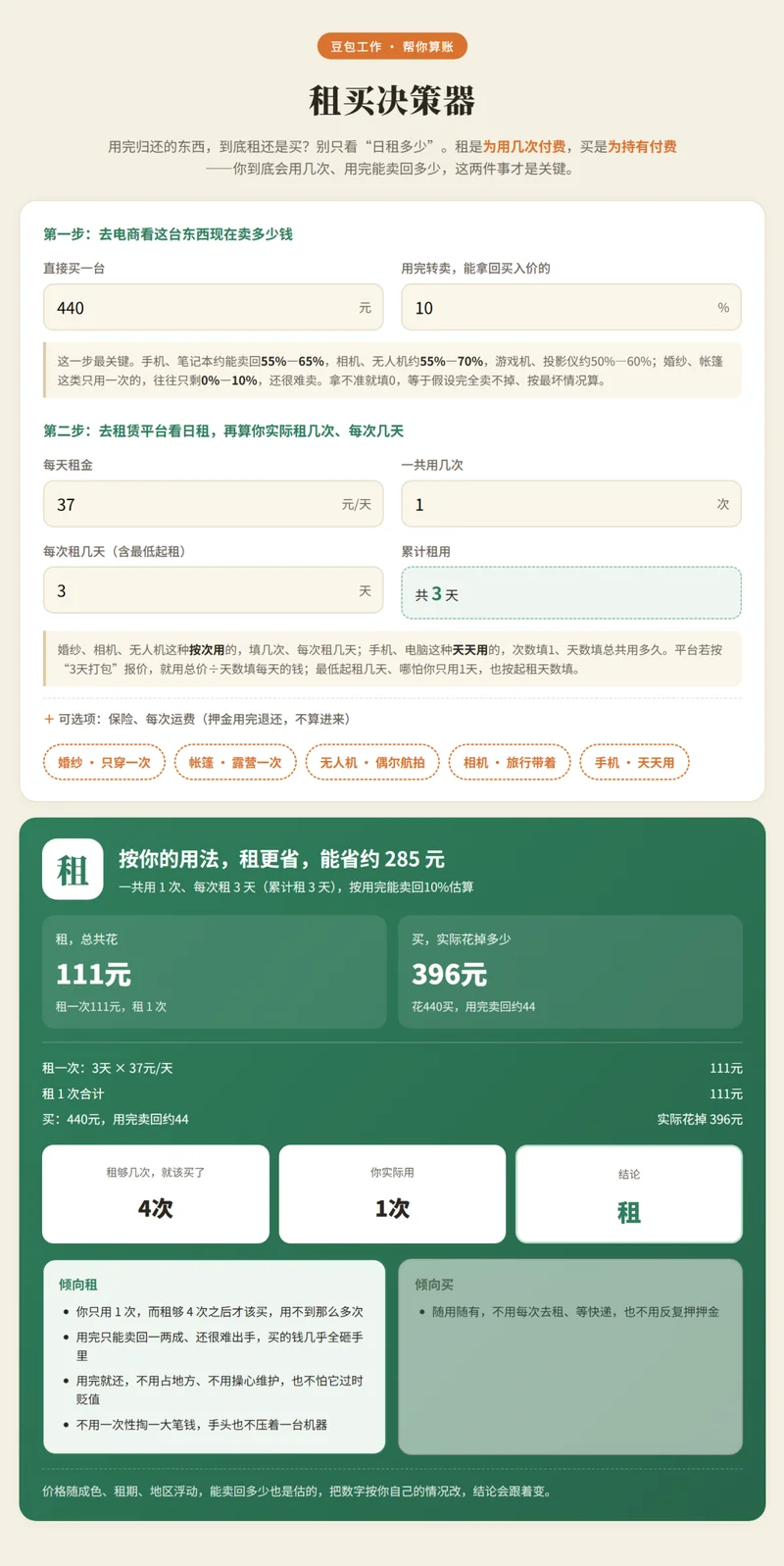Click the 买，实际花掉 396元 card
This screenshot has width=784, height=1566.
point(570,971)
